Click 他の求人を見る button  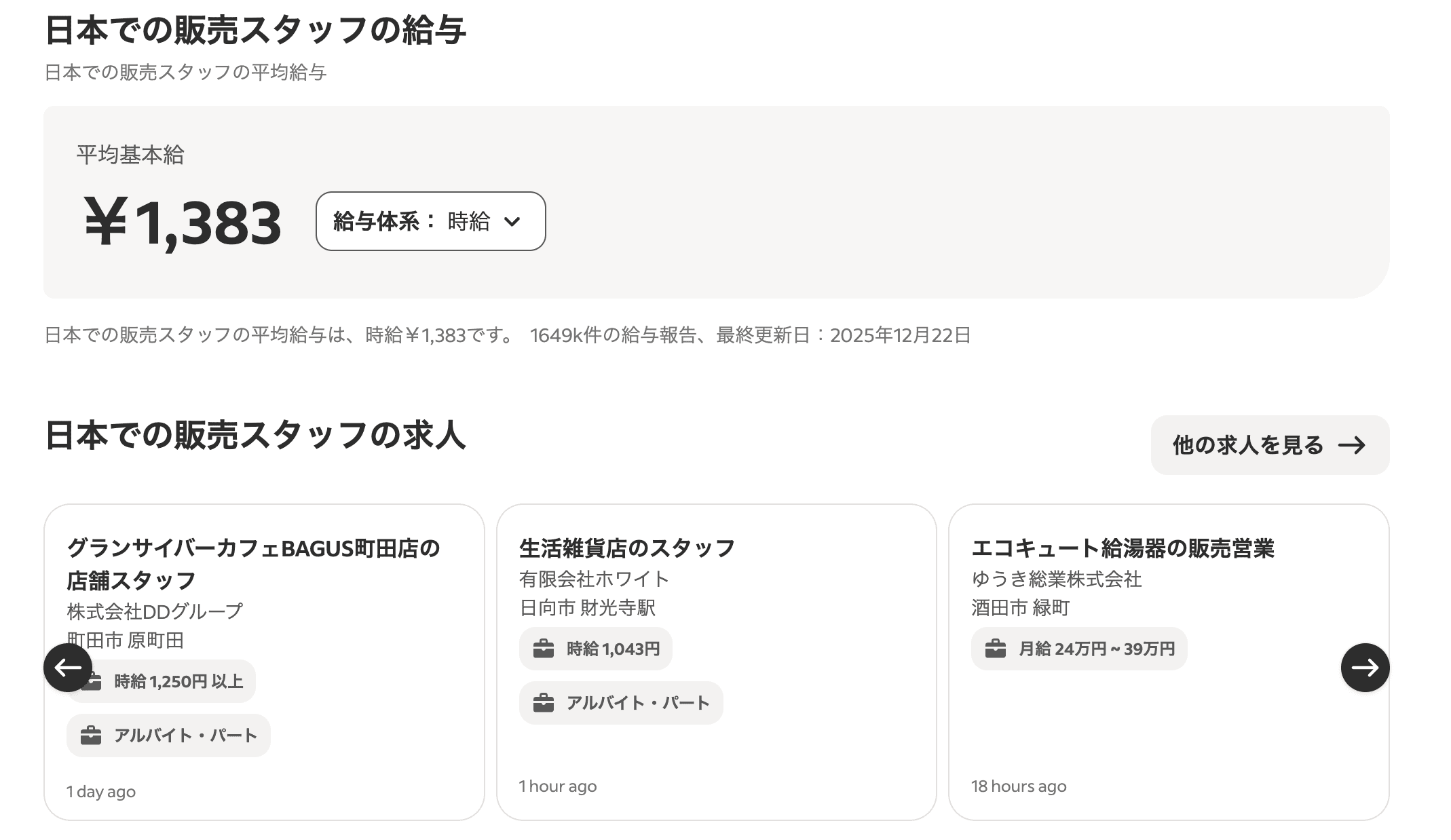(1269, 445)
